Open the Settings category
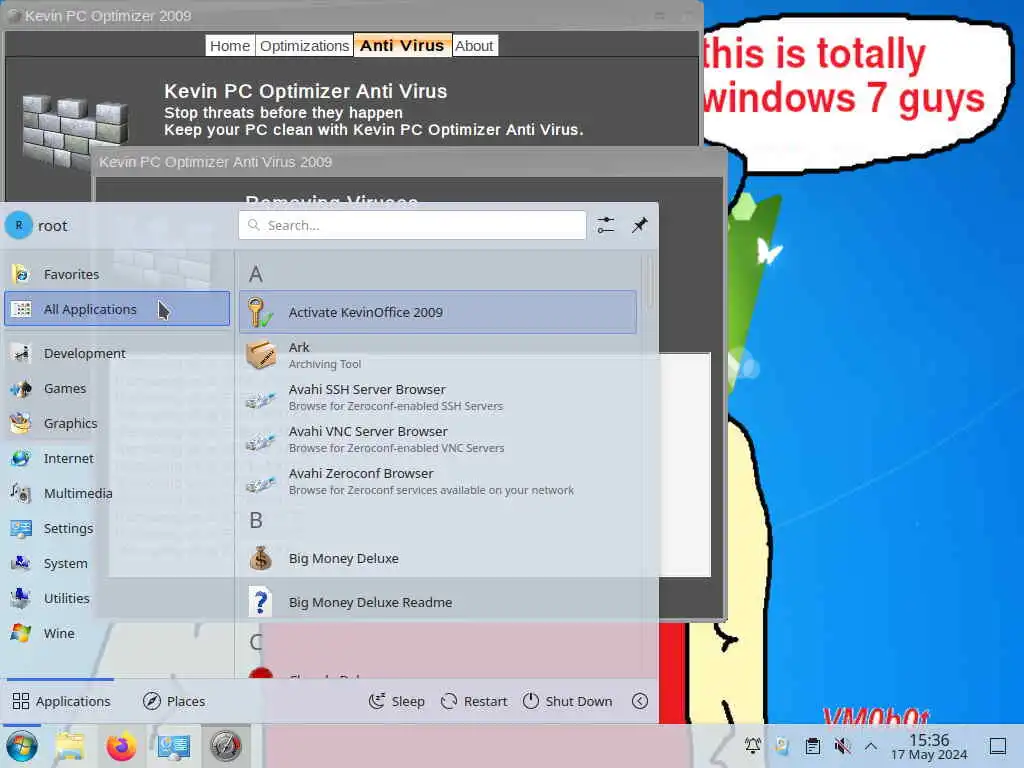This screenshot has width=1024, height=768. tap(117, 528)
